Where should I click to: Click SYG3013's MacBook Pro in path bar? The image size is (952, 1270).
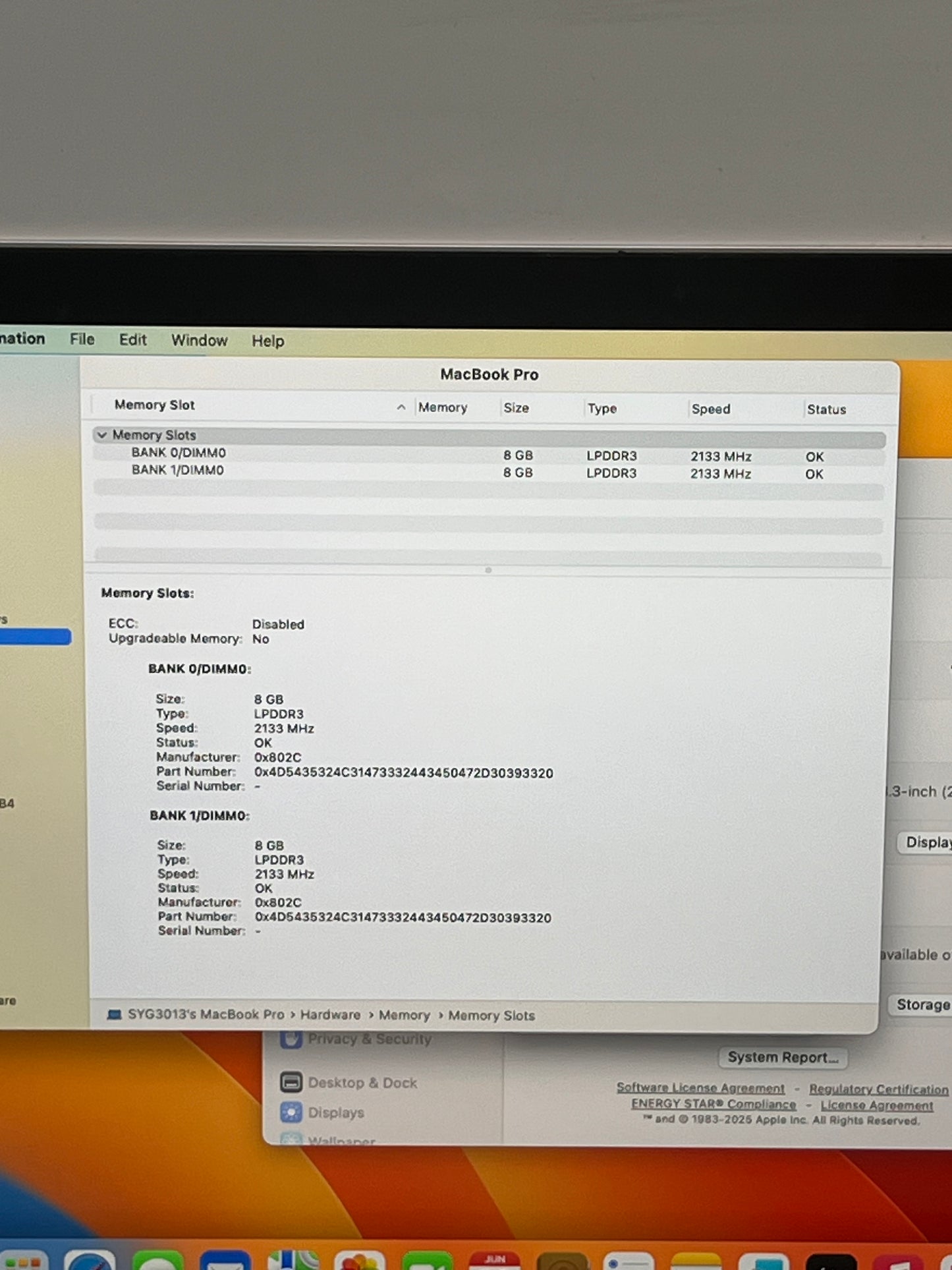point(206,1014)
